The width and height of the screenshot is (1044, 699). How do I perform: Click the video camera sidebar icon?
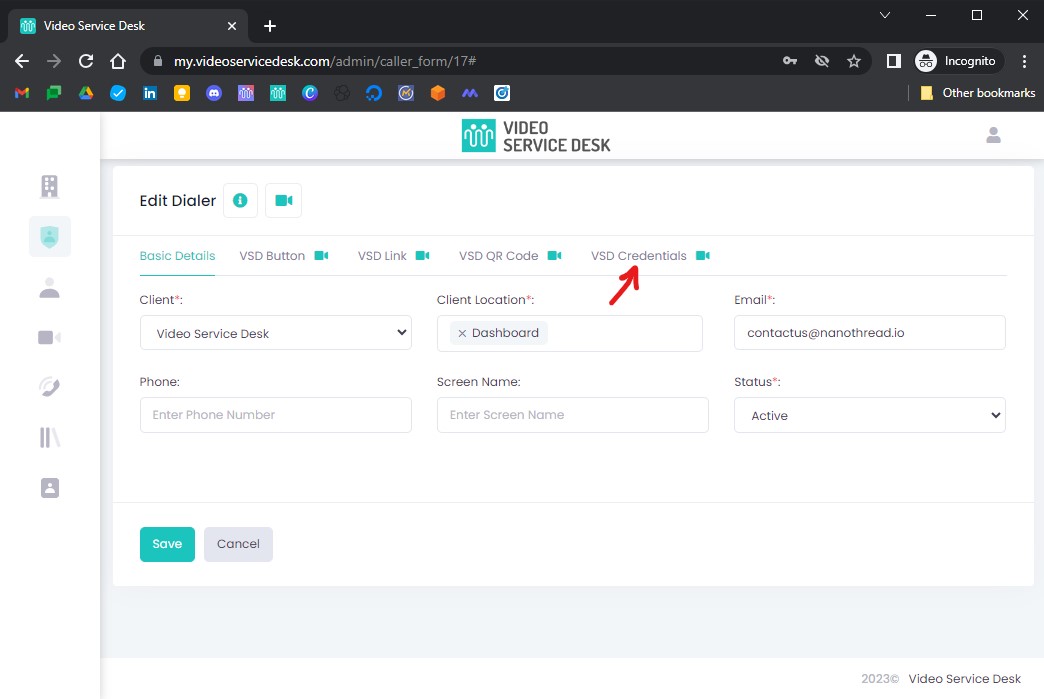(49, 338)
